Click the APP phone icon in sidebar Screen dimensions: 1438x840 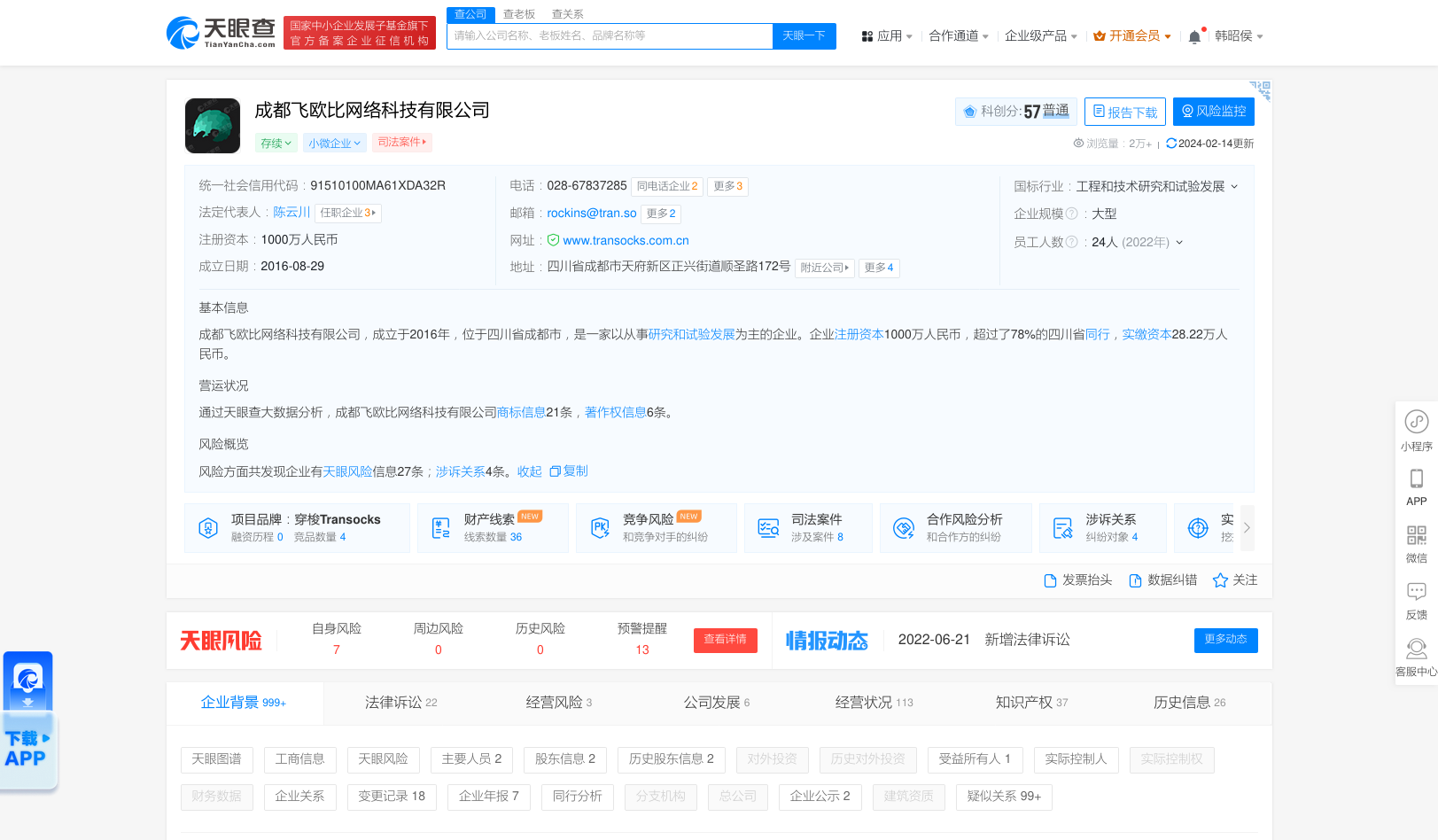(x=1416, y=479)
